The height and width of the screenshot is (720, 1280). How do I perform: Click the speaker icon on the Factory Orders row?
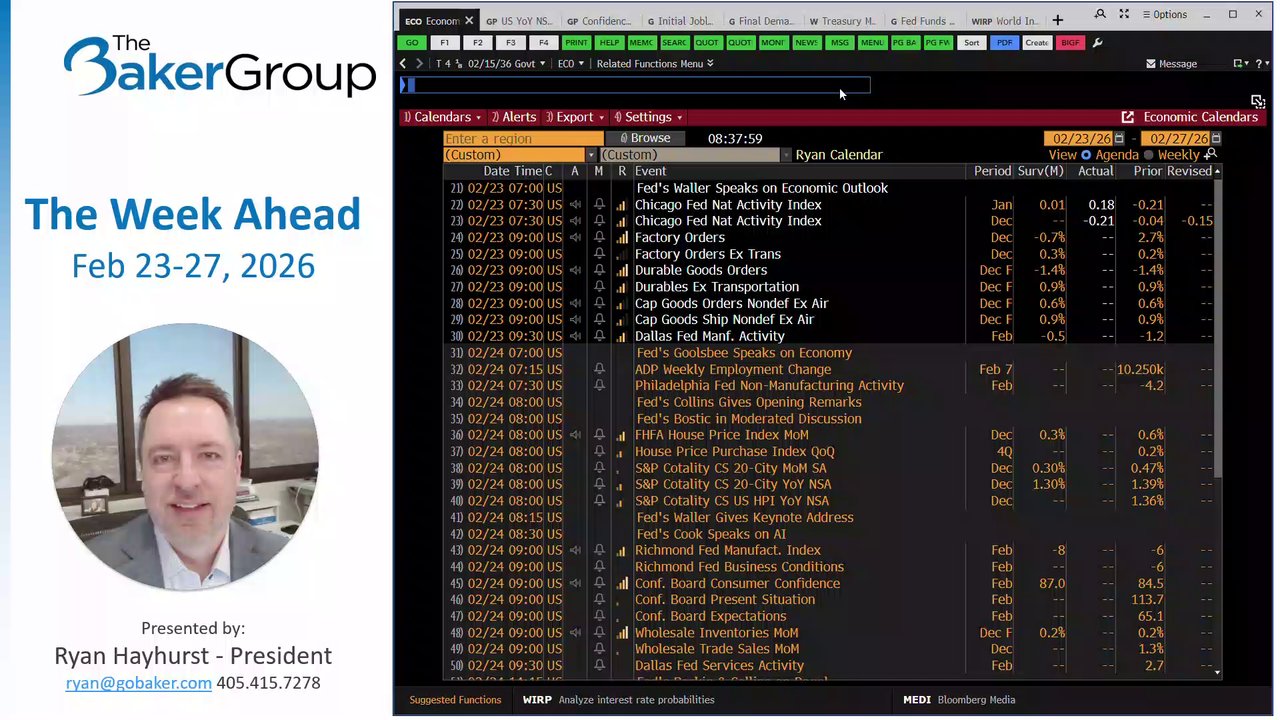[575, 238]
